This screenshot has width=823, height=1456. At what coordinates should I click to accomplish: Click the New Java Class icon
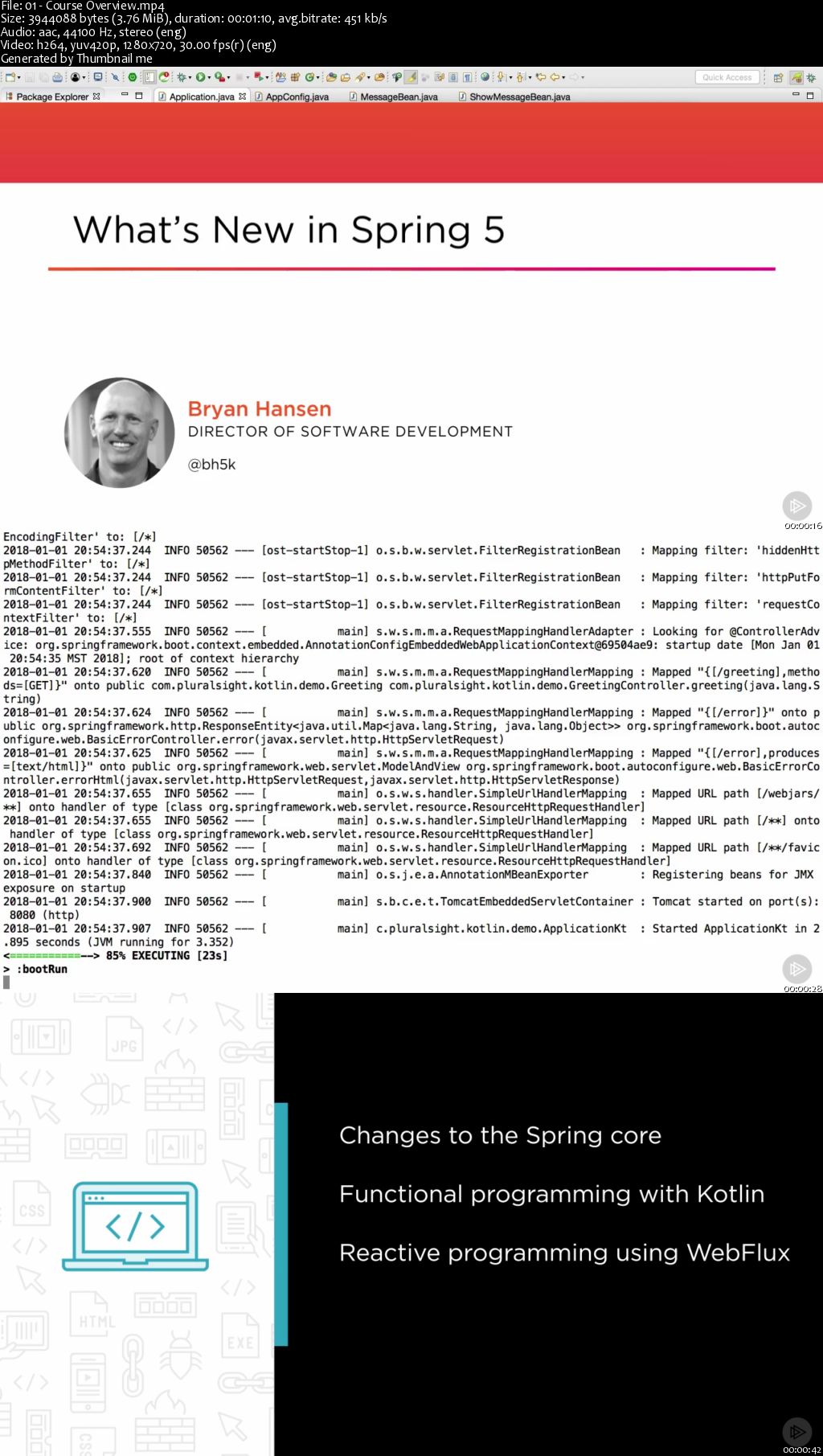pos(309,77)
